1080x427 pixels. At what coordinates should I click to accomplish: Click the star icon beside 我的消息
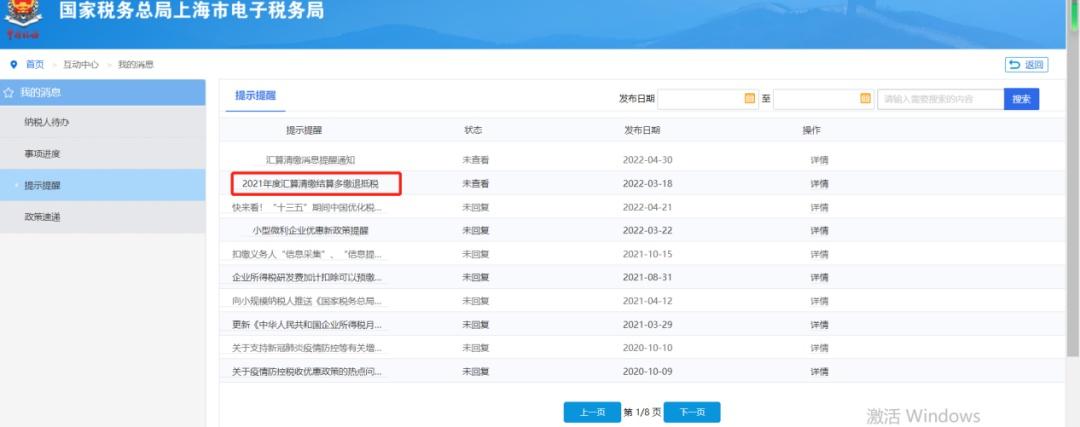(x=9, y=92)
